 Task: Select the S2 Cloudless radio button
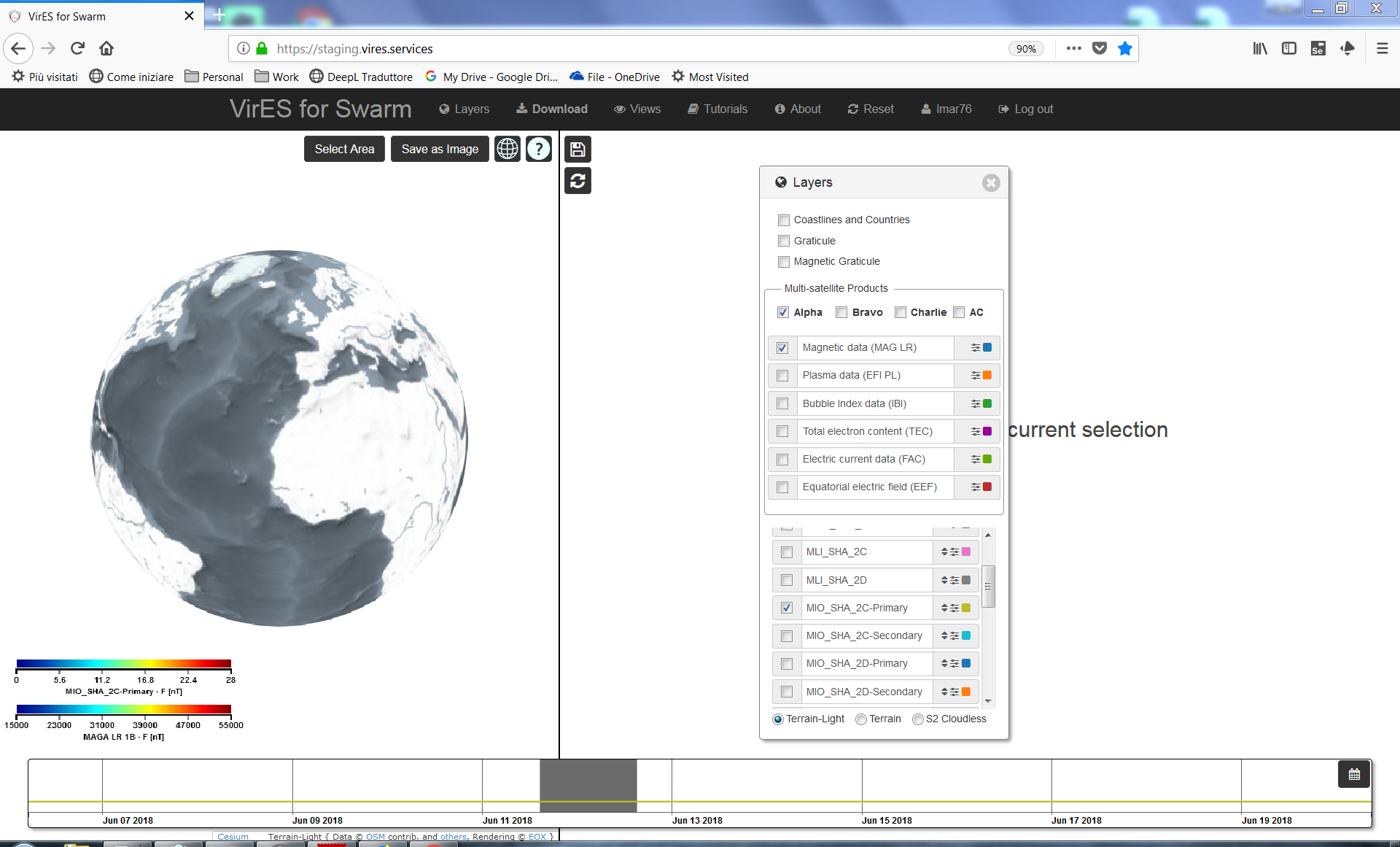[918, 719]
